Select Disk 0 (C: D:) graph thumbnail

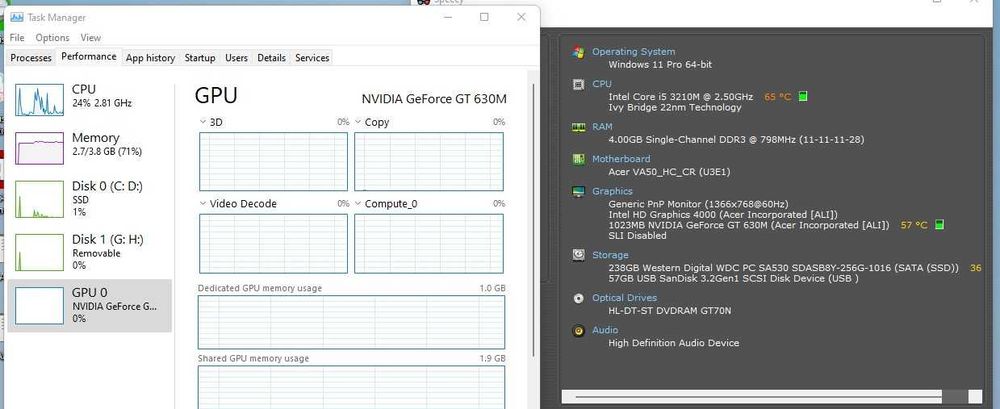(40, 199)
